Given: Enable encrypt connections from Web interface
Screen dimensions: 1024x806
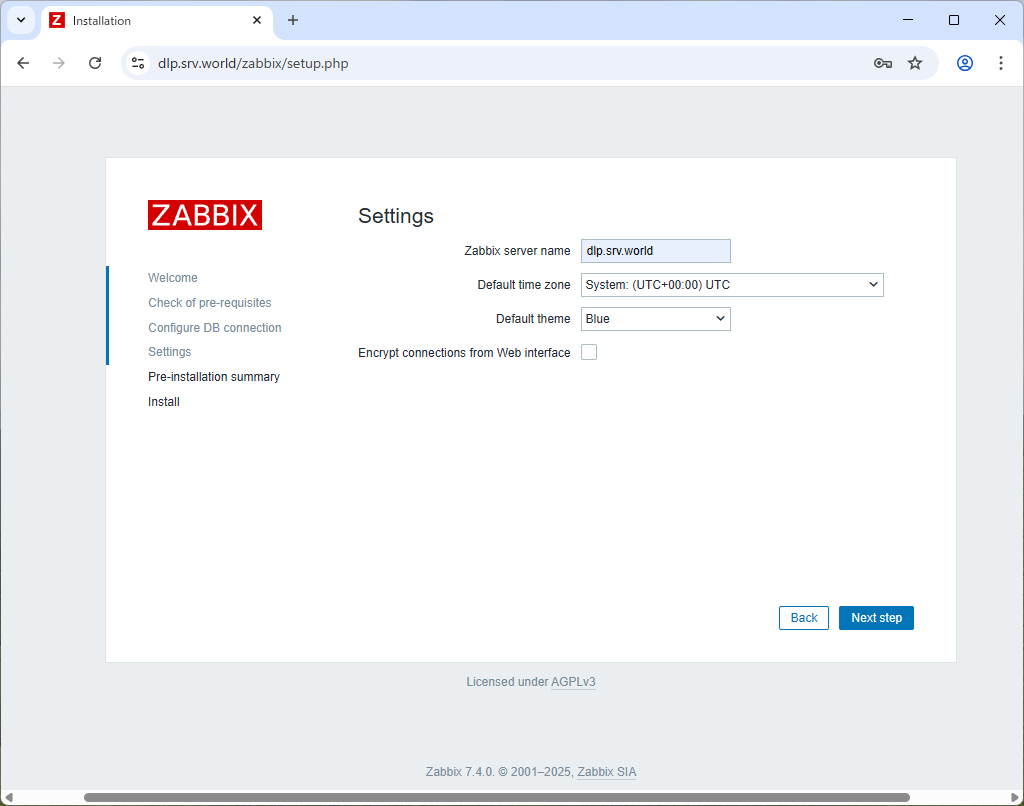Looking at the screenshot, I should click(589, 352).
